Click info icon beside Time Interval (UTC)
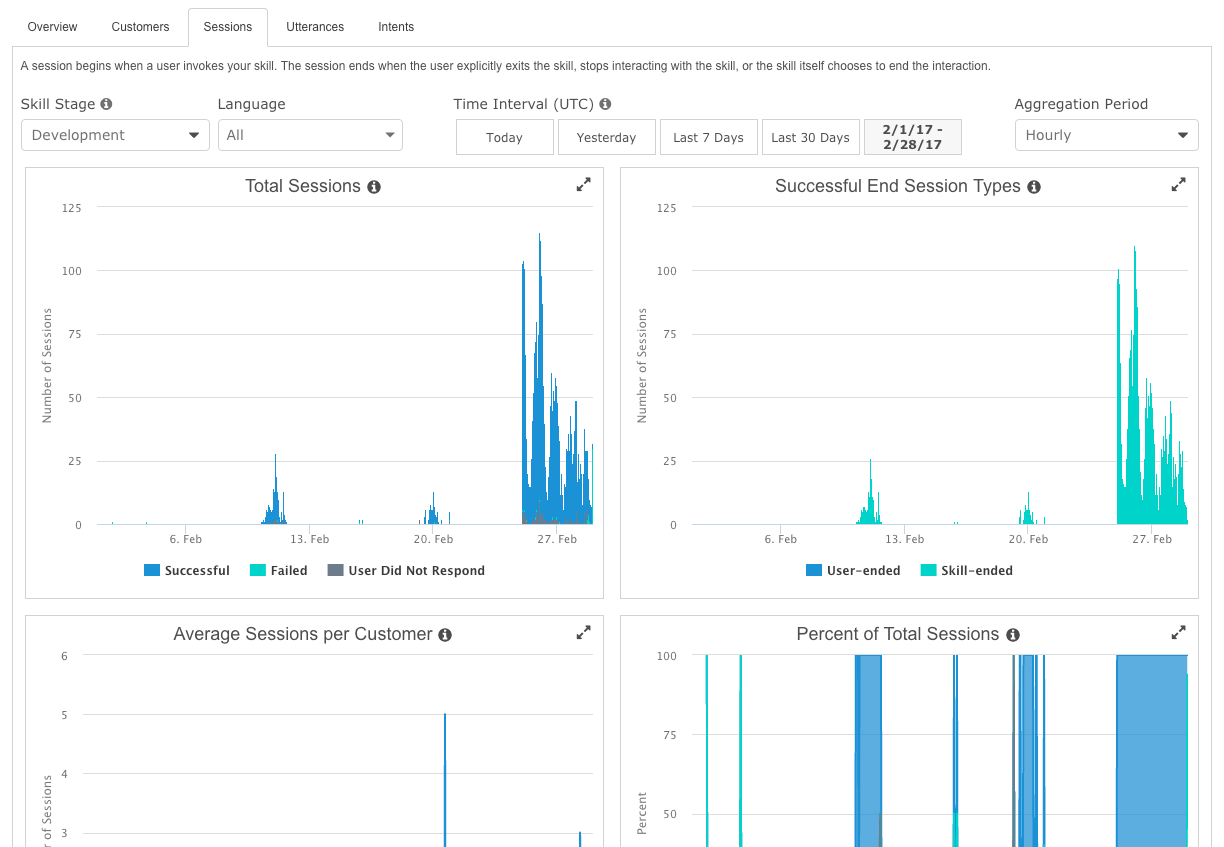The width and height of the screenshot is (1224, 847). pos(605,104)
